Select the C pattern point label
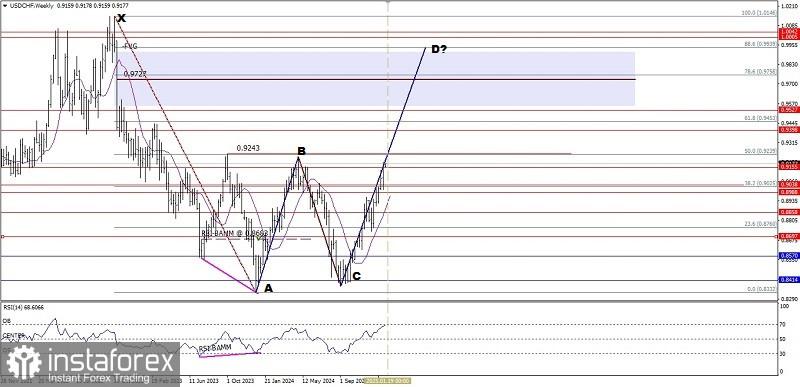The image size is (800, 387). [x=357, y=276]
